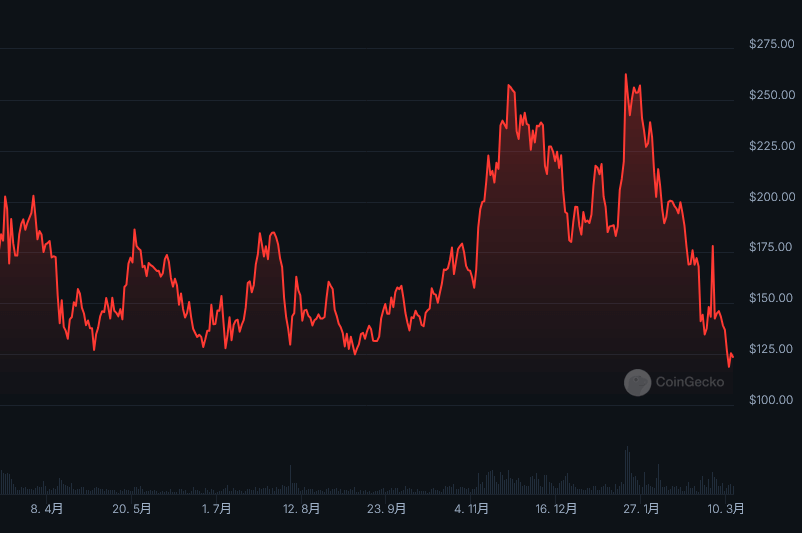This screenshot has height=533, width=802.
Task: Select the 10. 3月 date label
Action: [726, 509]
